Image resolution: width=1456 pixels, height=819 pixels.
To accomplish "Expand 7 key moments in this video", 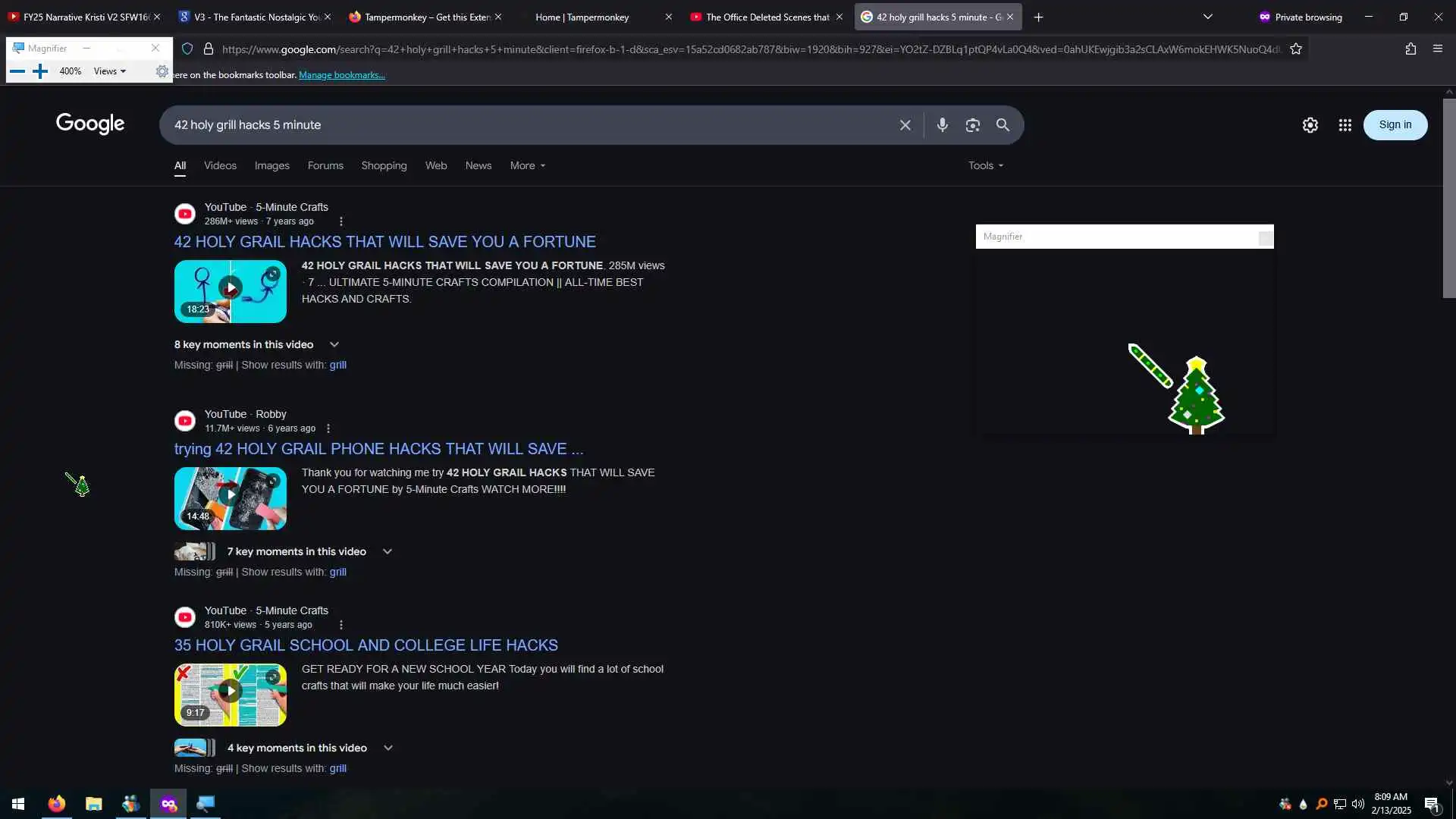I will (387, 551).
